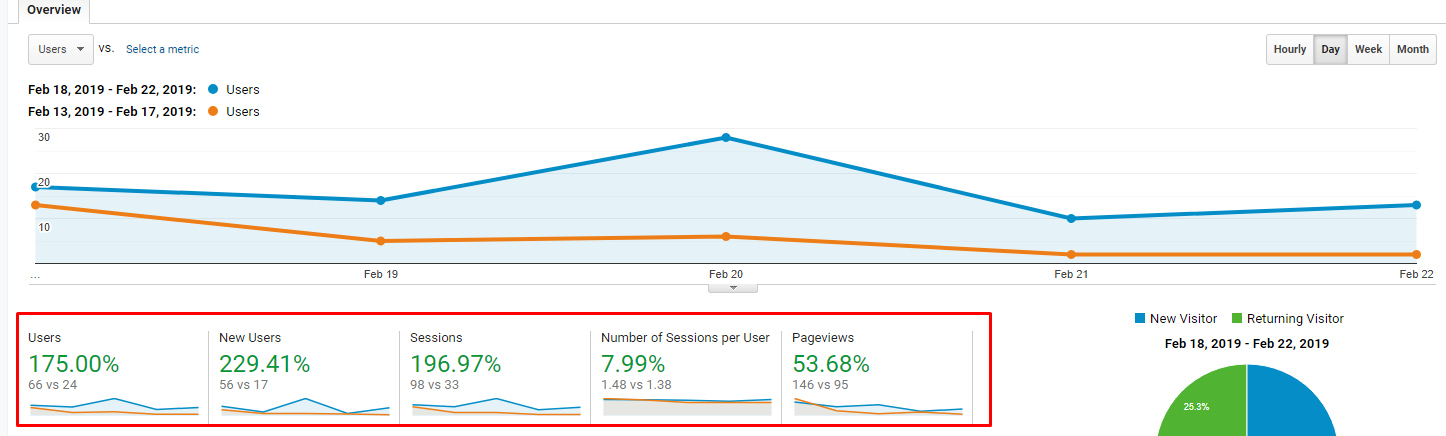Click the blue New Visitor legend swatch
Screen dimensions: 1446x436
pyautogui.click(x=1140, y=319)
